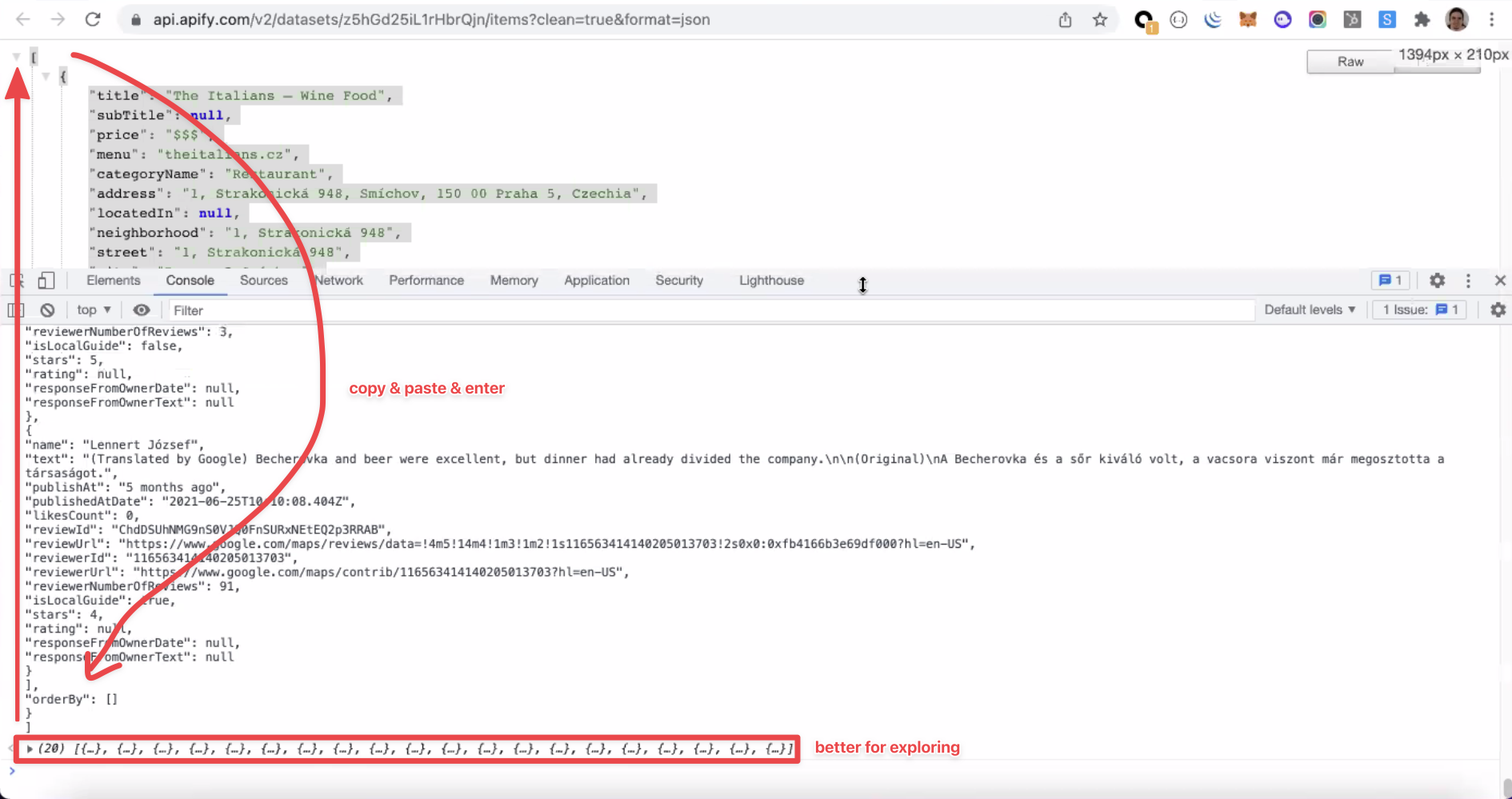Click the browser extensions puzzle icon
1512x799 pixels.
coord(1422,19)
